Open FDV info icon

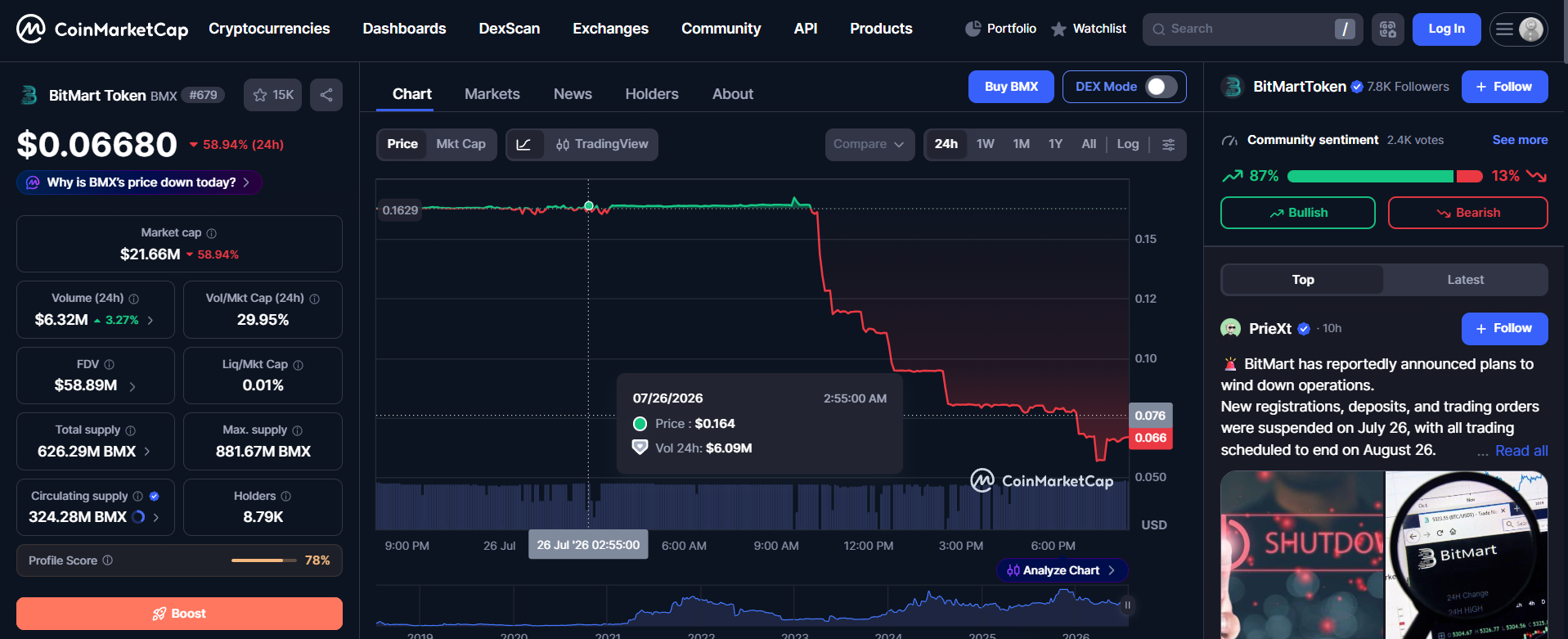110,364
